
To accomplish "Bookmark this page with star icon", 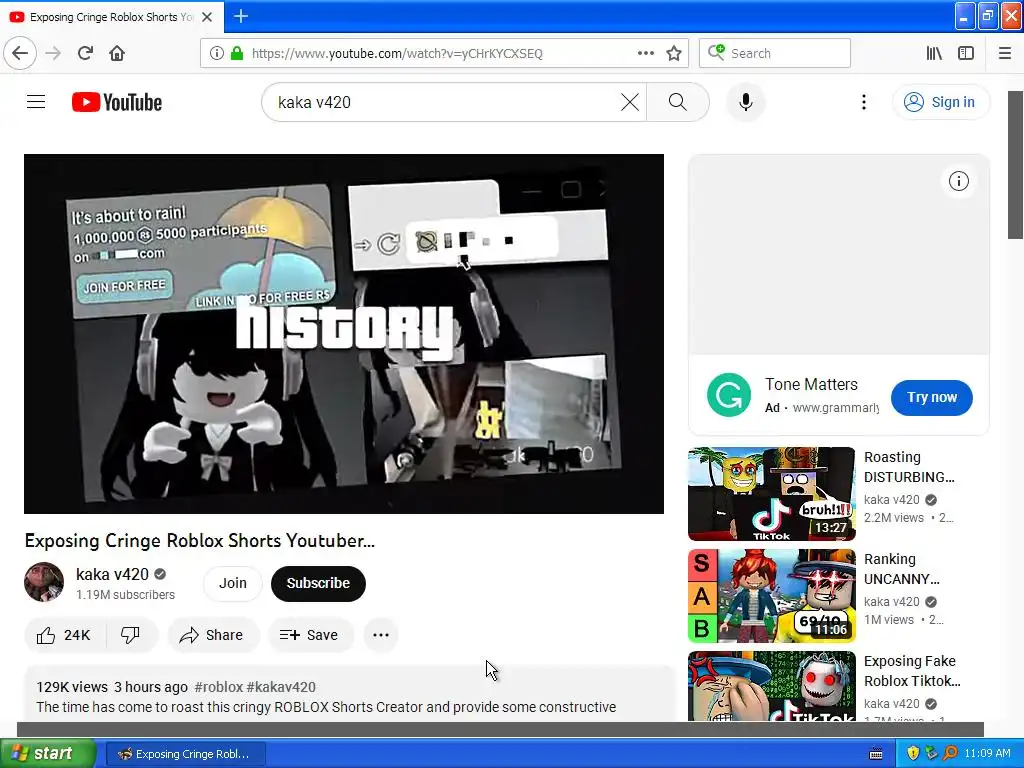I will 674,53.
